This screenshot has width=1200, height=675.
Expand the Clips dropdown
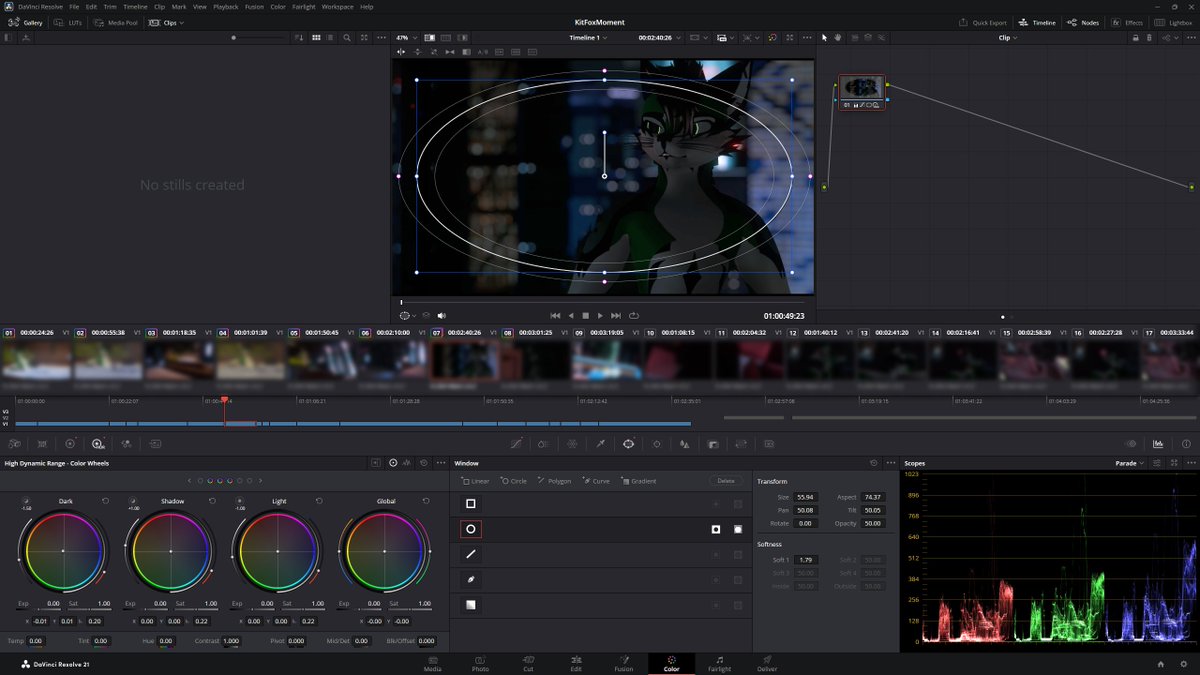[166, 22]
